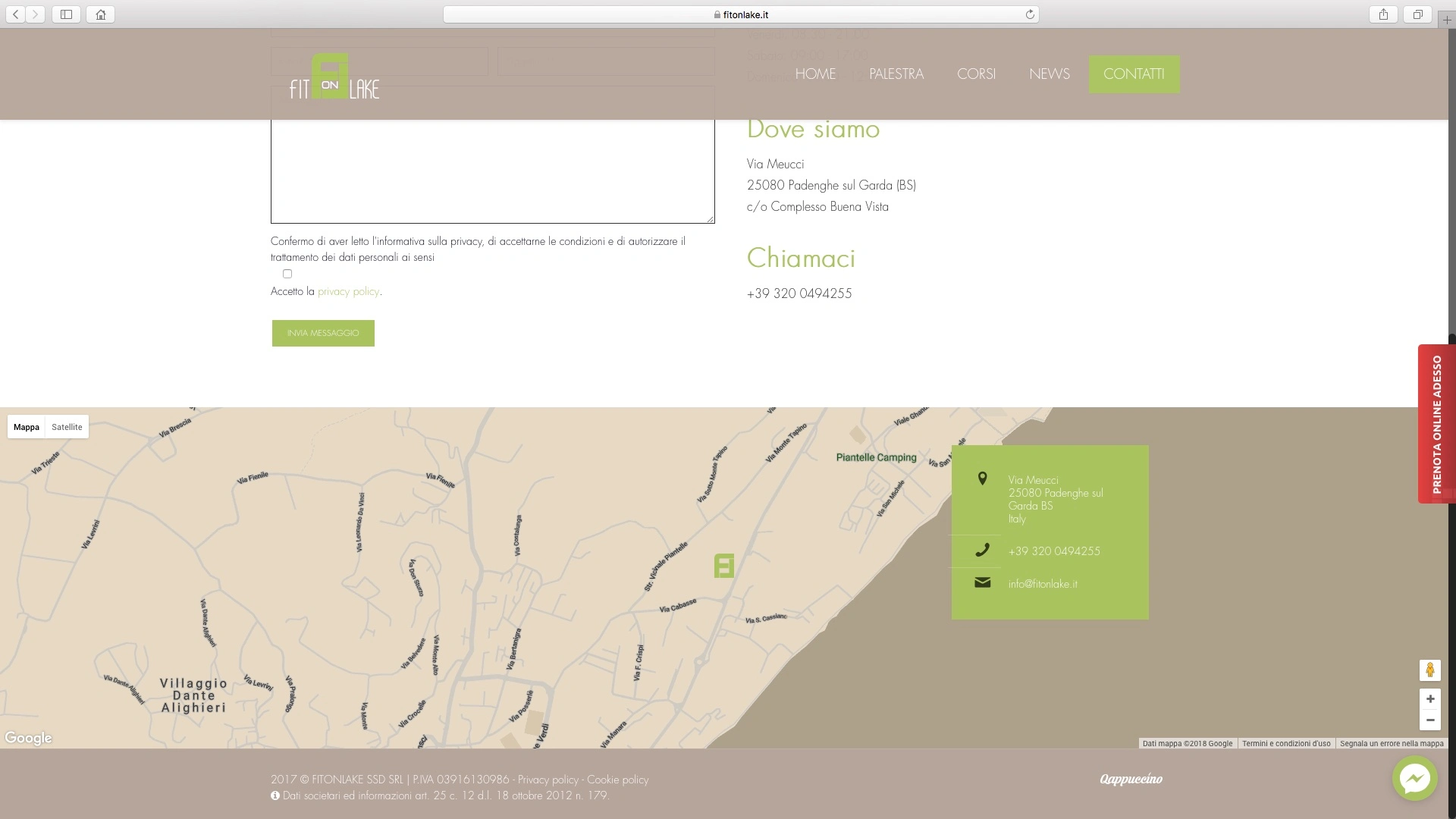Screen dimensions: 1456x819
Task: Reload the page in the address bar
Action: coord(1030,14)
